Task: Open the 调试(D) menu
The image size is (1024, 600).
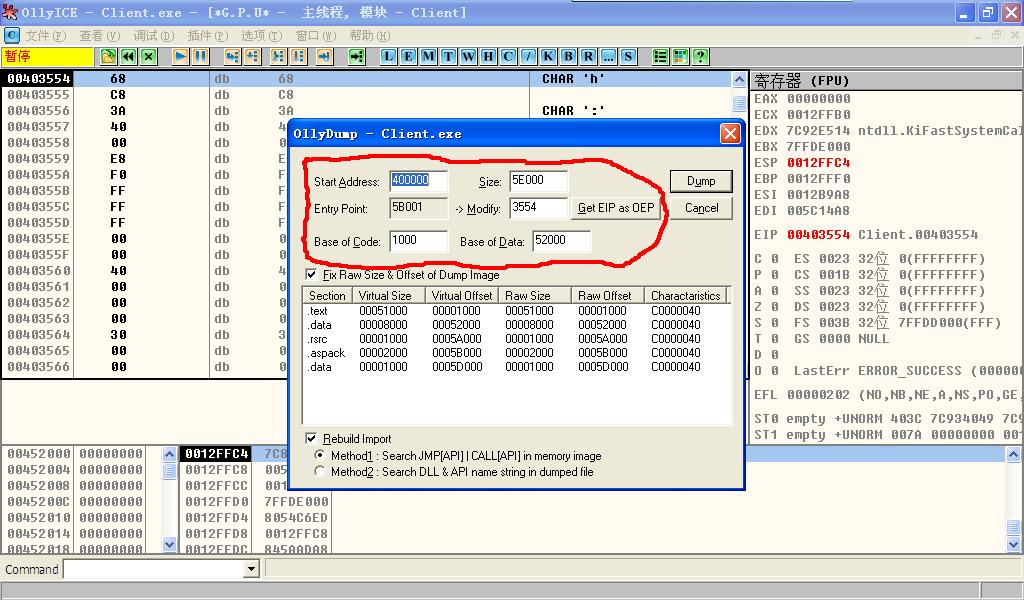Action: coord(153,35)
